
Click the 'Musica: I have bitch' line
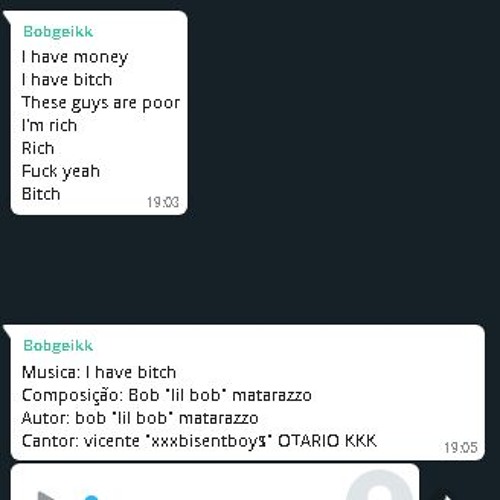tap(99, 372)
